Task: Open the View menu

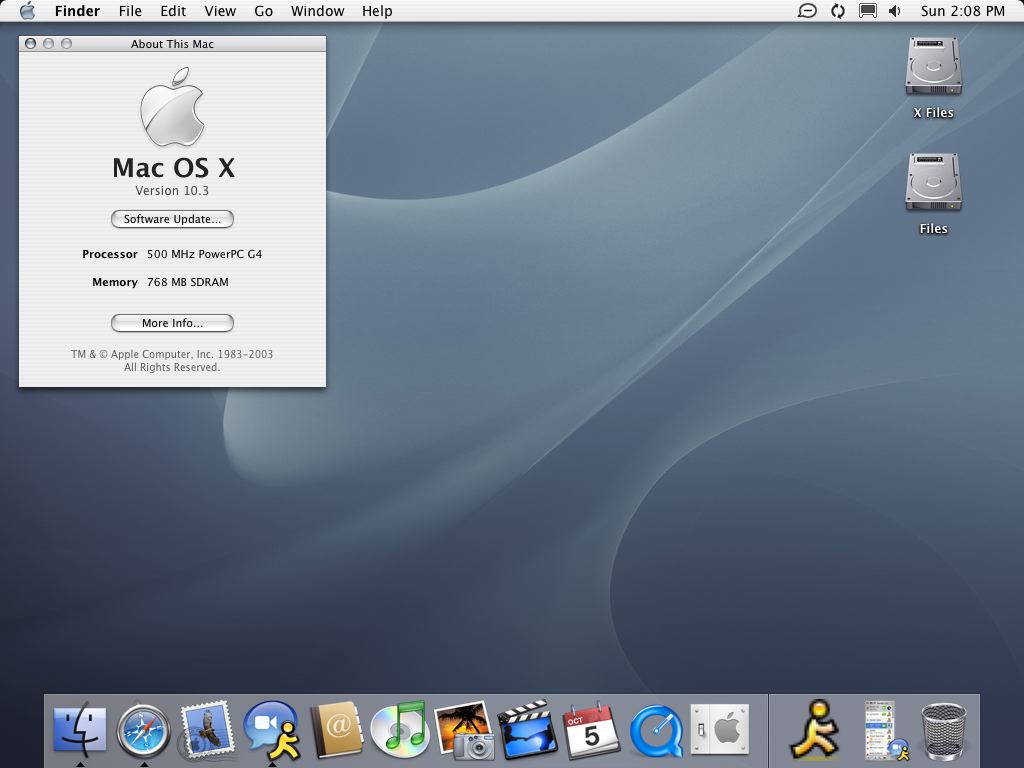Action: tap(220, 11)
